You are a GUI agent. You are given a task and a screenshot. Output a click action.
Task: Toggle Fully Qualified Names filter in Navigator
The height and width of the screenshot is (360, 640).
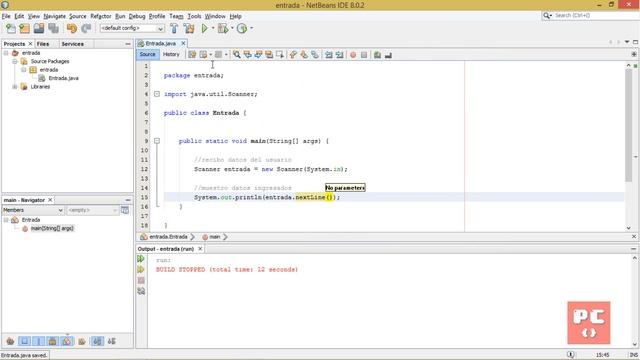82,341
